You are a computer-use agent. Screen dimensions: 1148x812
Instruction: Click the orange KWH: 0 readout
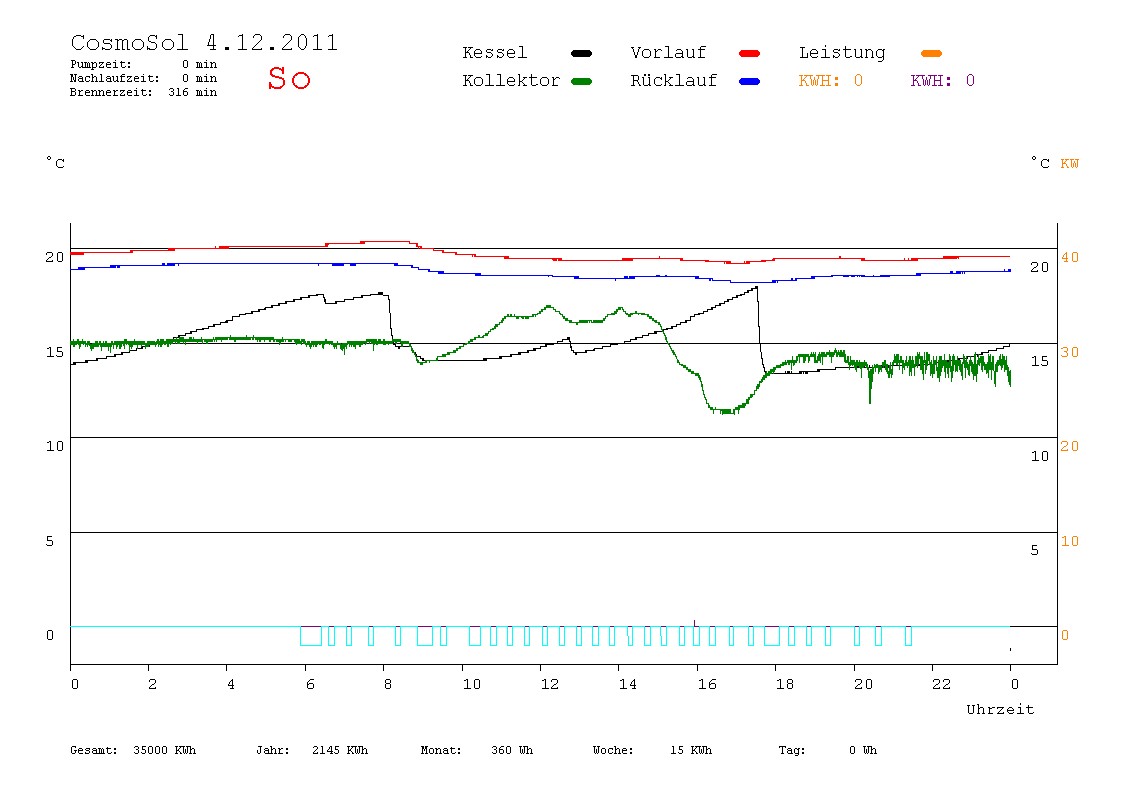(x=831, y=81)
